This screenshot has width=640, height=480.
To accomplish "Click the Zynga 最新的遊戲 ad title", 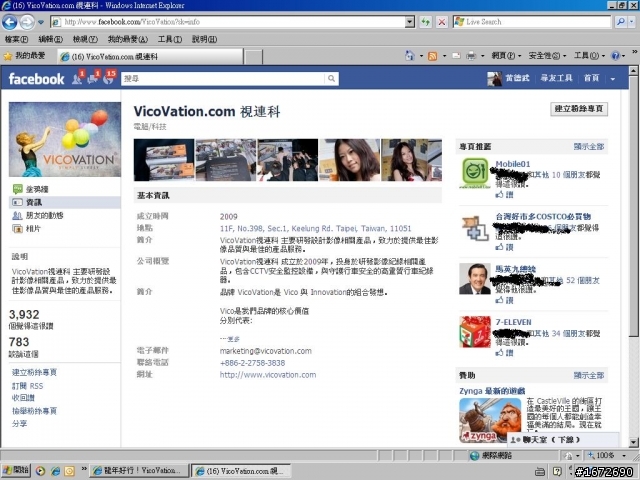I will (x=492, y=391).
